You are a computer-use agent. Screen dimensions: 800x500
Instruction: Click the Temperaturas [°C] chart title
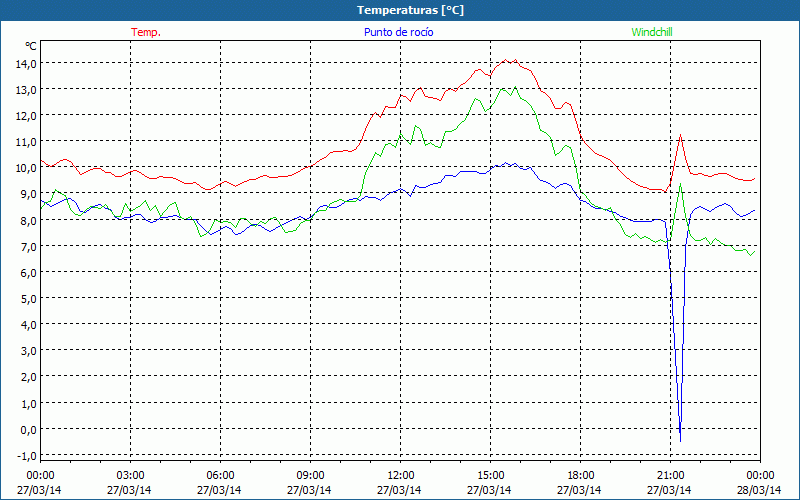point(410,10)
